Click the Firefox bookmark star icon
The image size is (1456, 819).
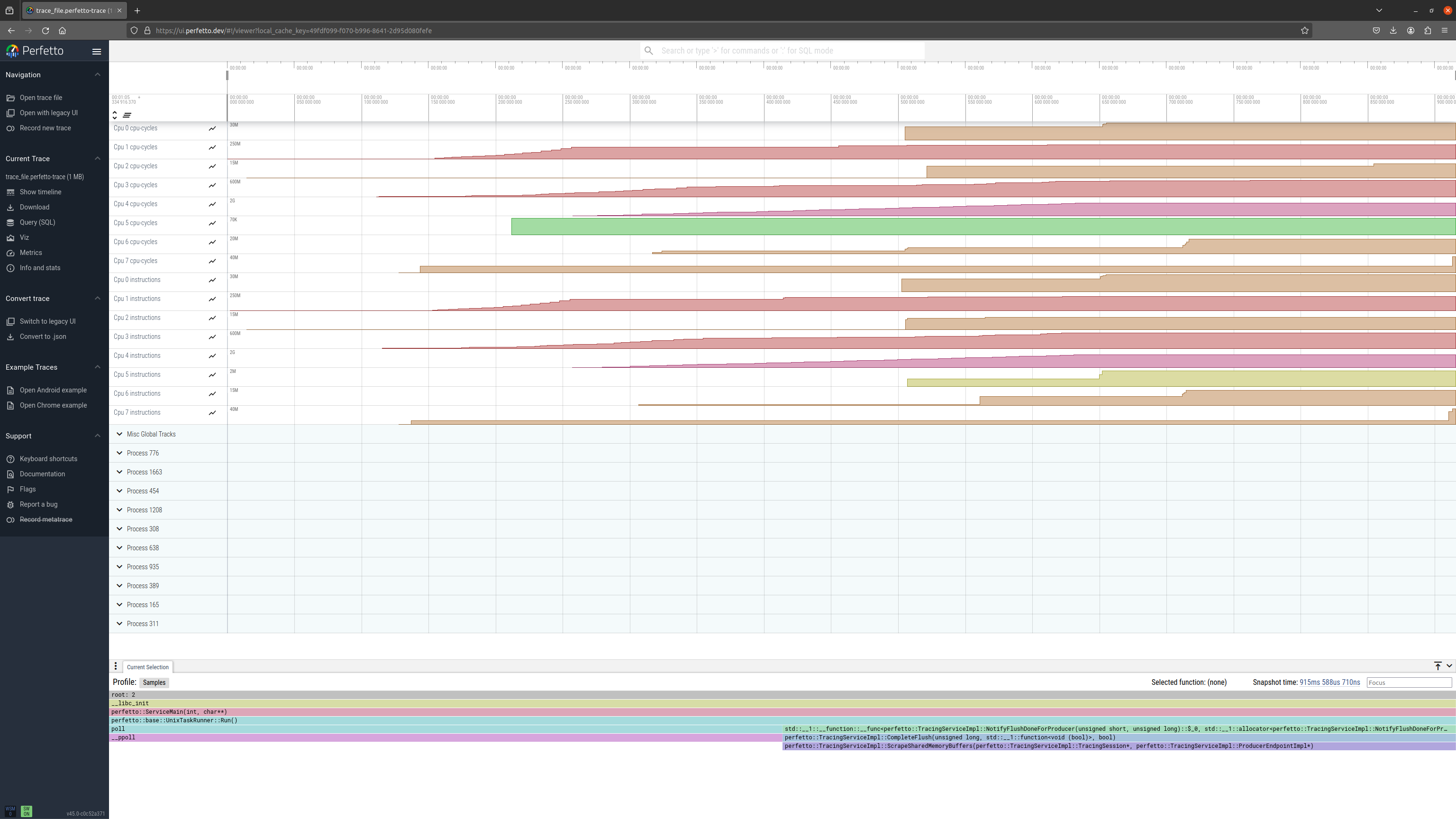pos(1304,30)
